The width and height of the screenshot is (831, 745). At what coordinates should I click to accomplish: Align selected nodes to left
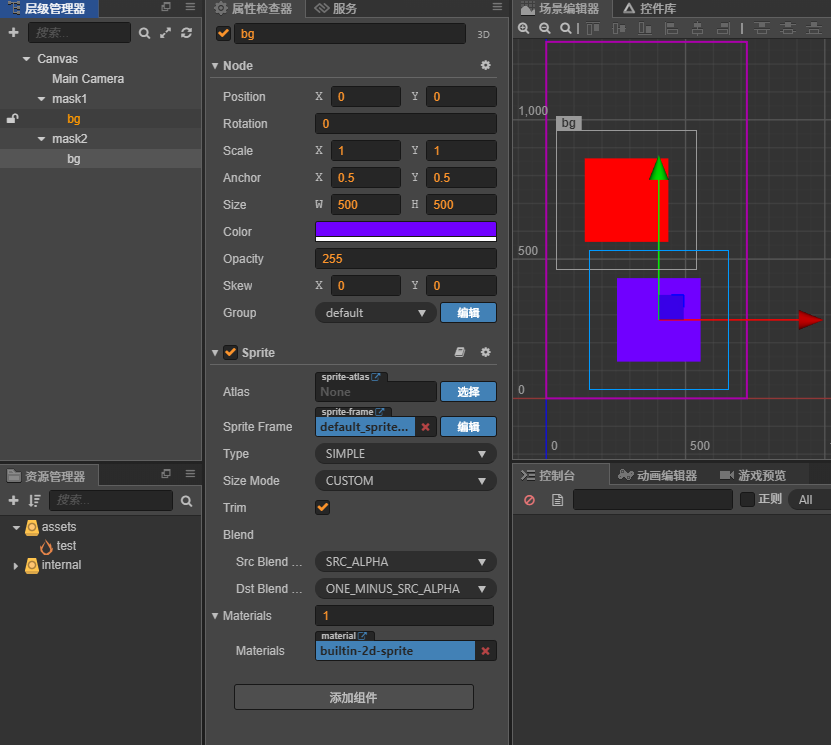tap(671, 28)
